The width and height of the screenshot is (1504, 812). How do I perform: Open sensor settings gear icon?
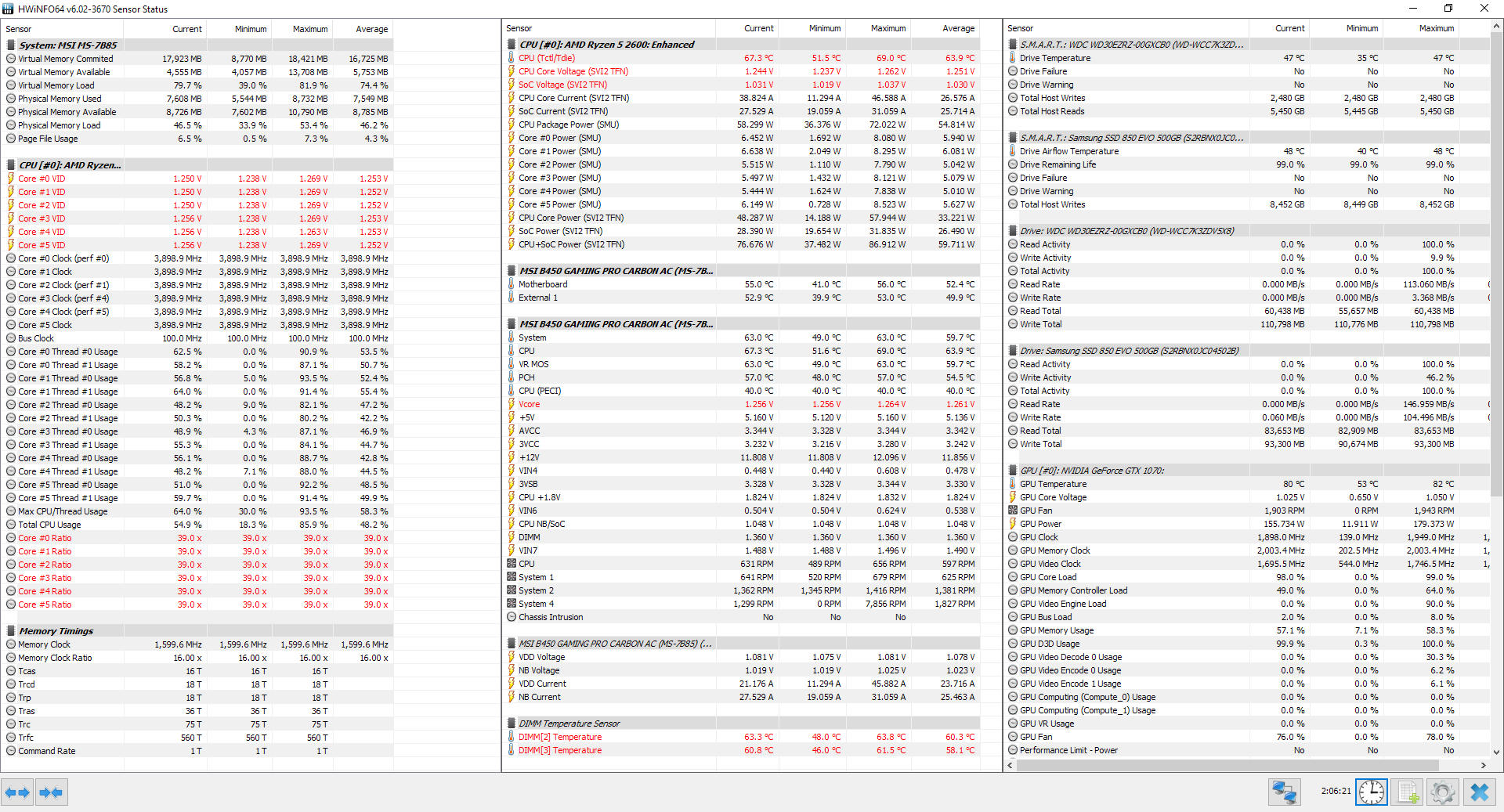coord(1443,792)
